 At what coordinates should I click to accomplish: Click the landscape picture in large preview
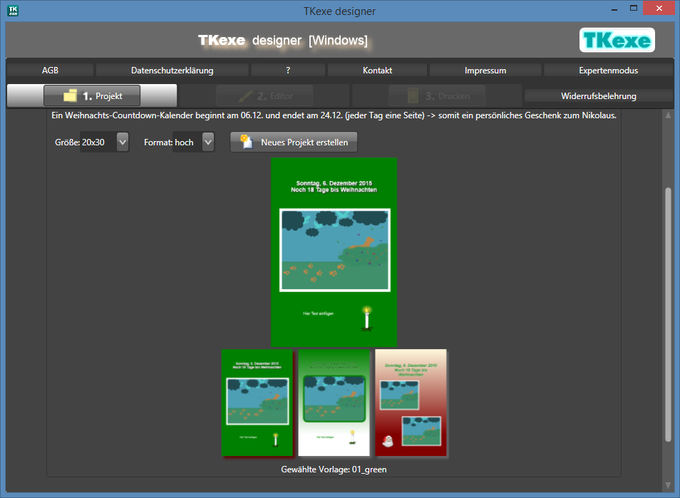pyautogui.click(x=335, y=250)
